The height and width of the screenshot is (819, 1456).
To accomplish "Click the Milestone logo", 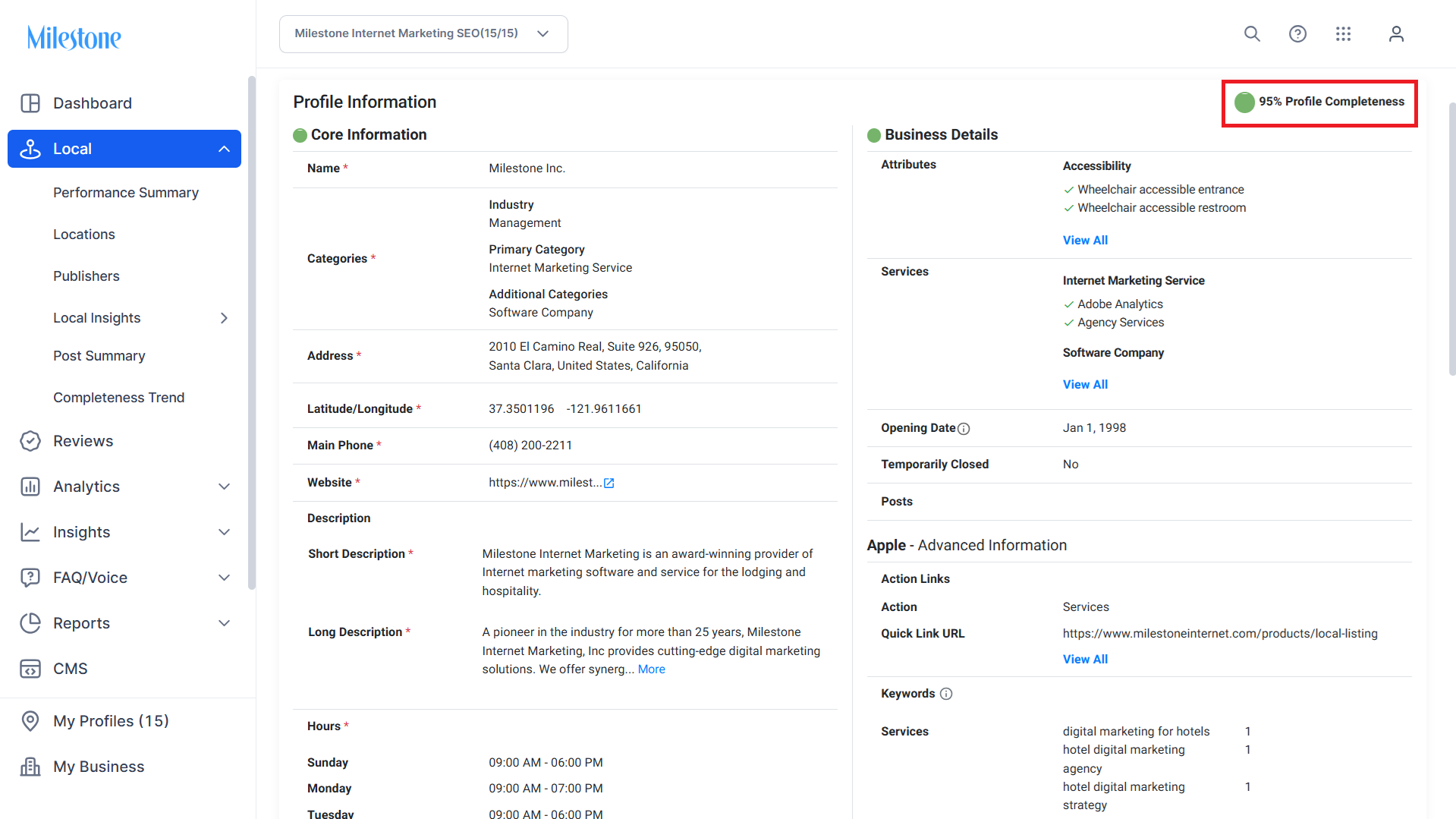I will point(74,37).
